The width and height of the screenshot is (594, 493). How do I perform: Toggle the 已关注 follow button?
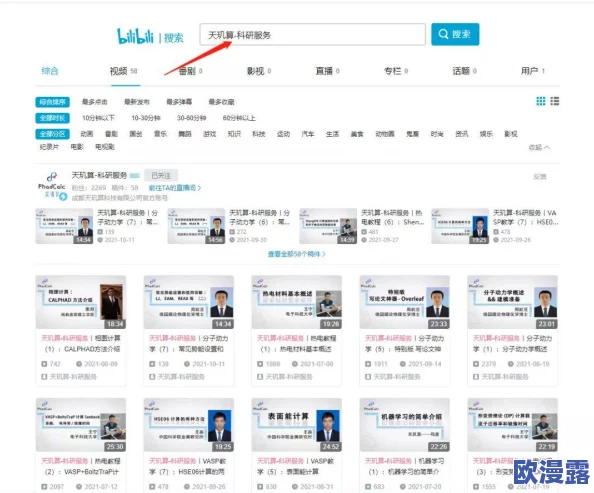click(x=161, y=175)
